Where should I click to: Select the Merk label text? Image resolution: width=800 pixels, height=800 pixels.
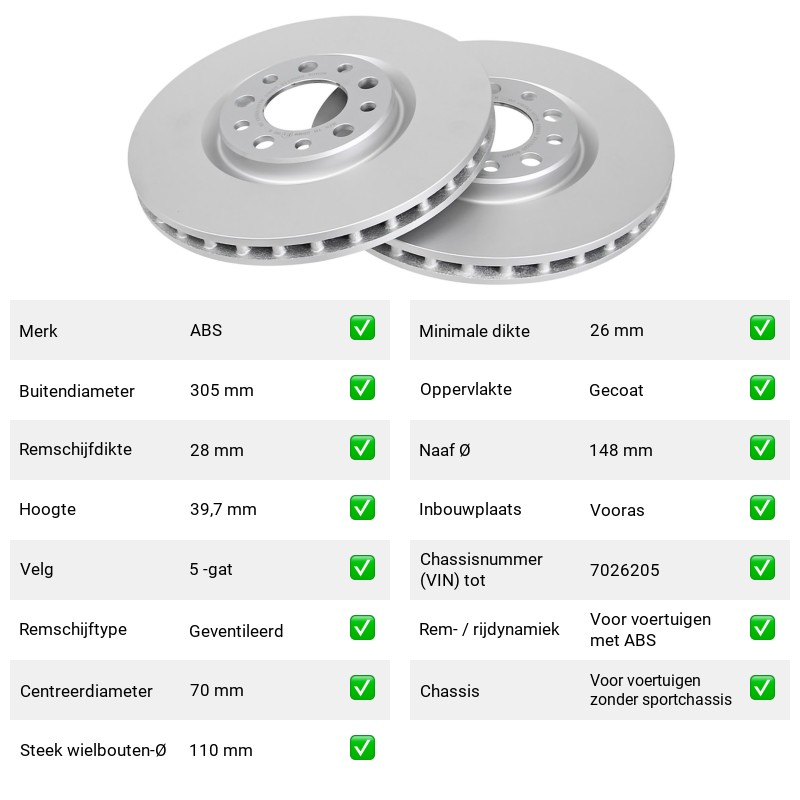click(38, 331)
